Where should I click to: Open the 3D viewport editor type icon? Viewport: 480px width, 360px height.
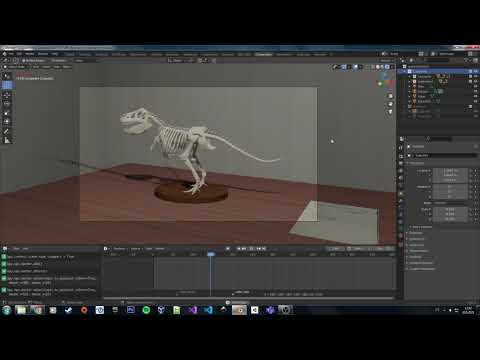coord(5,60)
